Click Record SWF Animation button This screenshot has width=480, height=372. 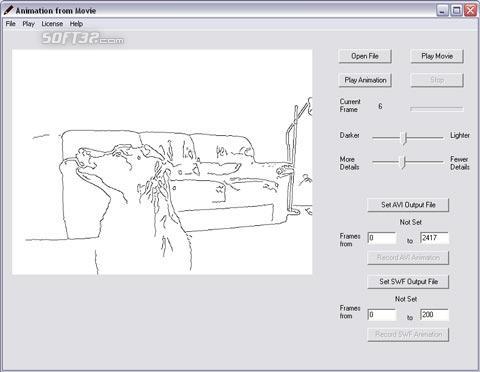(x=408, y=334)
